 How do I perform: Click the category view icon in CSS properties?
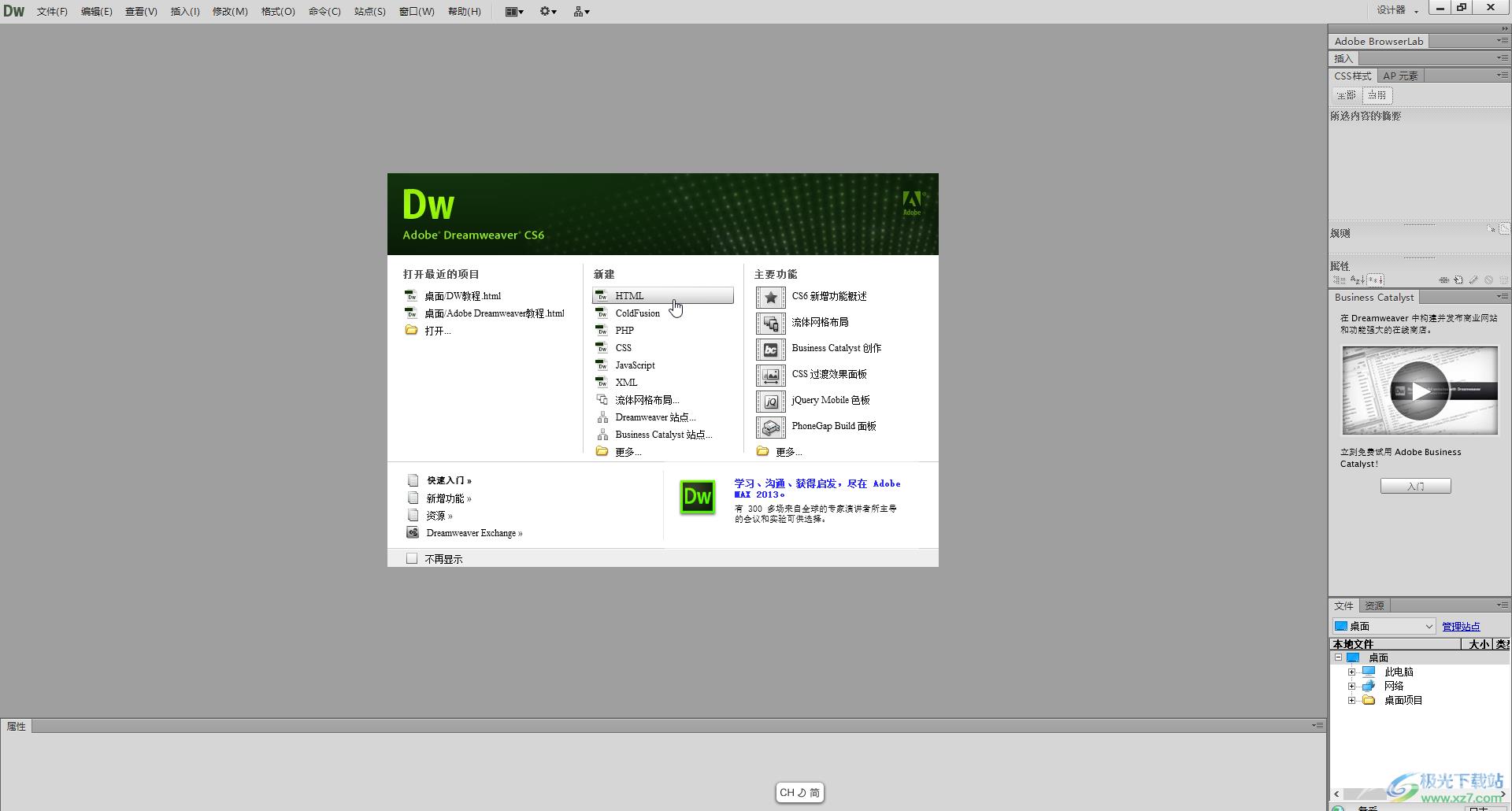pos(1340,280)
